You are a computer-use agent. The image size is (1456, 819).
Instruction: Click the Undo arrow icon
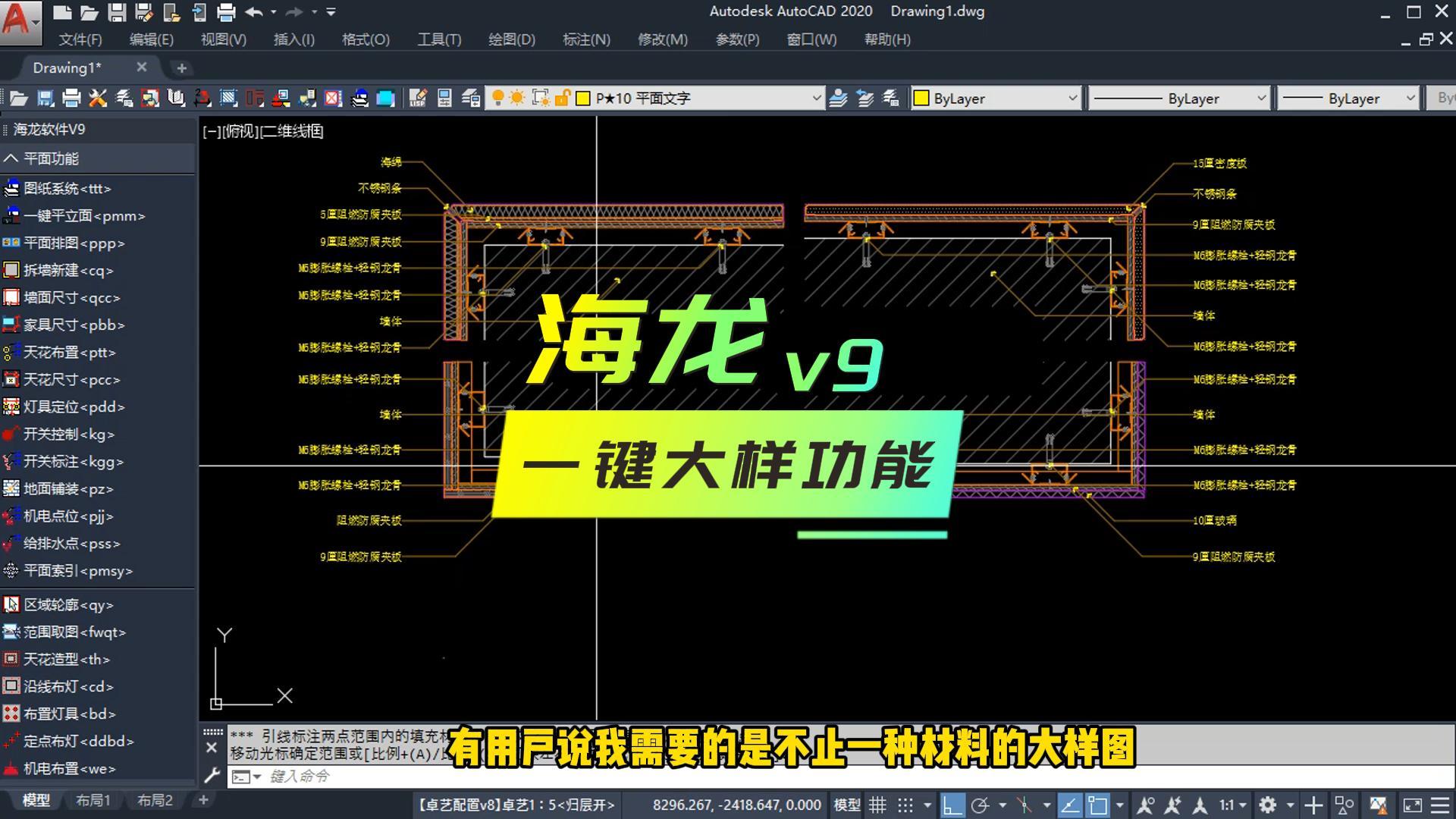pyautogui.click(x=255, y=12)
